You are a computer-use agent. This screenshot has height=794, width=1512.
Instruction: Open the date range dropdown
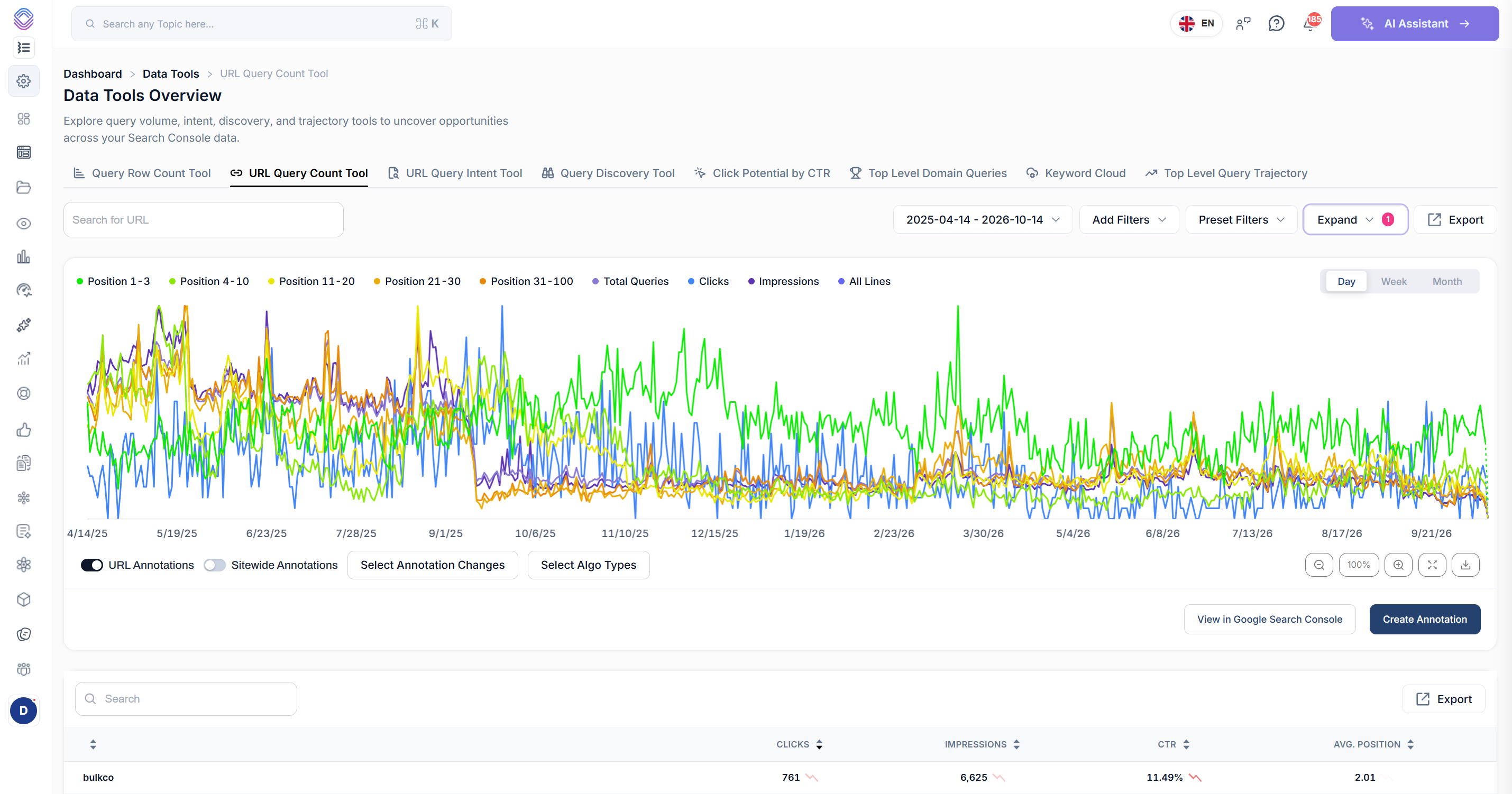pos(983,219)
